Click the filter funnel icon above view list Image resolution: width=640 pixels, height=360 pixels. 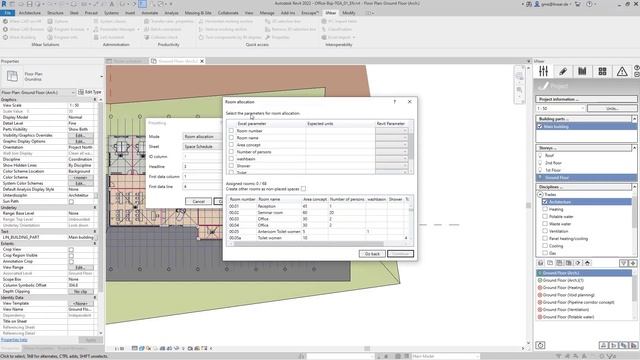click(623, 263)
